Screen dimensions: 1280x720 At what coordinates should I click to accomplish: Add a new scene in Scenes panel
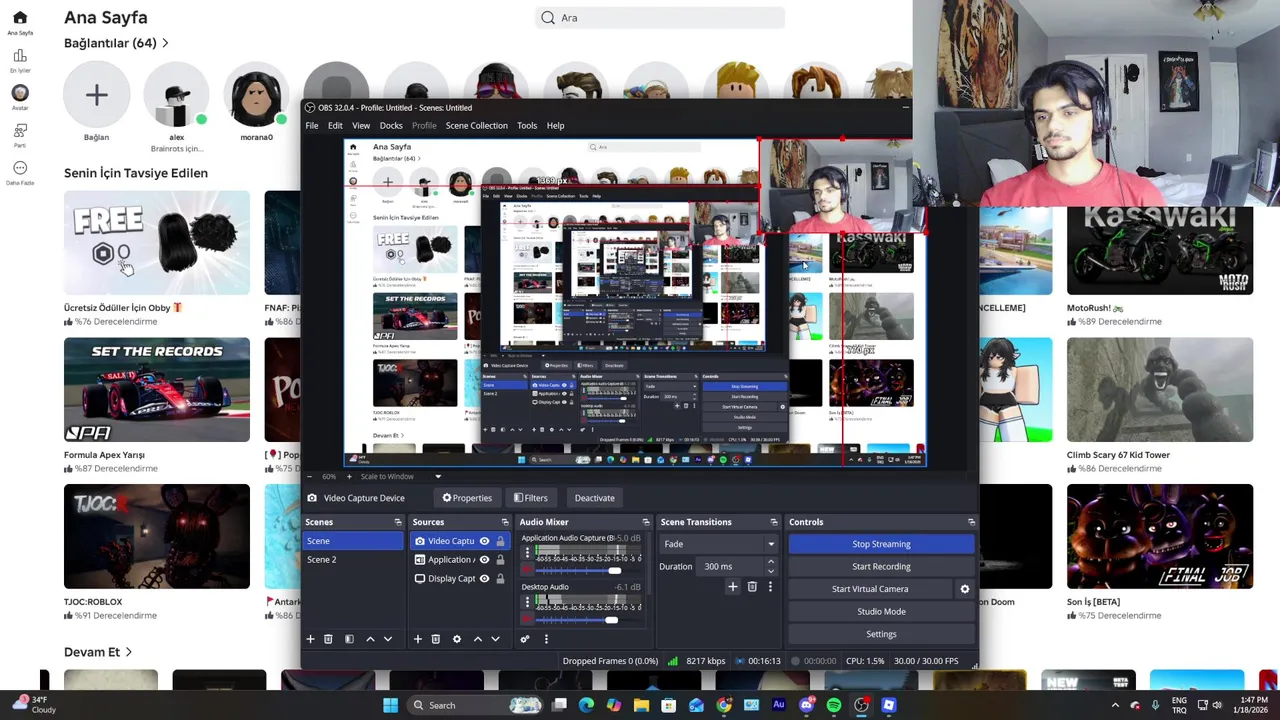pyautogui.click(x=310, y=639)
